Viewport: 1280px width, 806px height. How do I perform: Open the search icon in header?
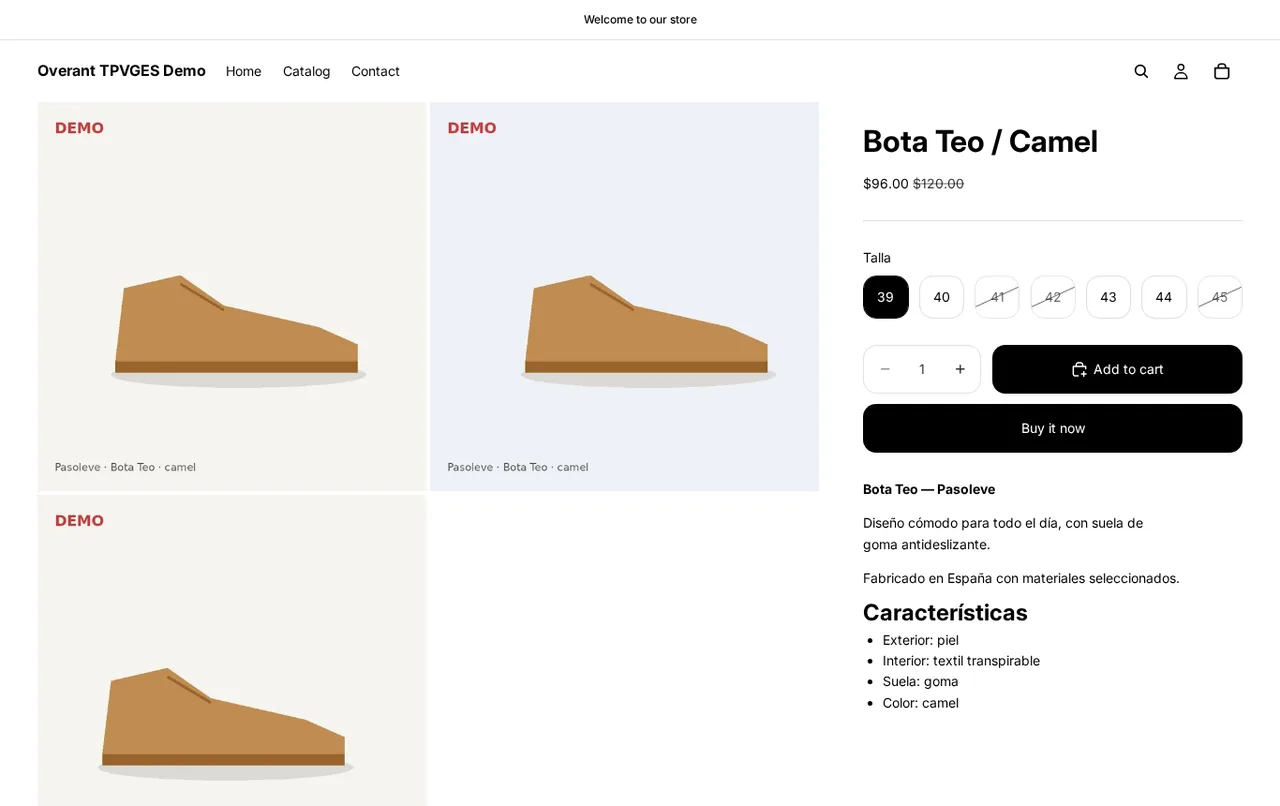[x=1141, y=71]
